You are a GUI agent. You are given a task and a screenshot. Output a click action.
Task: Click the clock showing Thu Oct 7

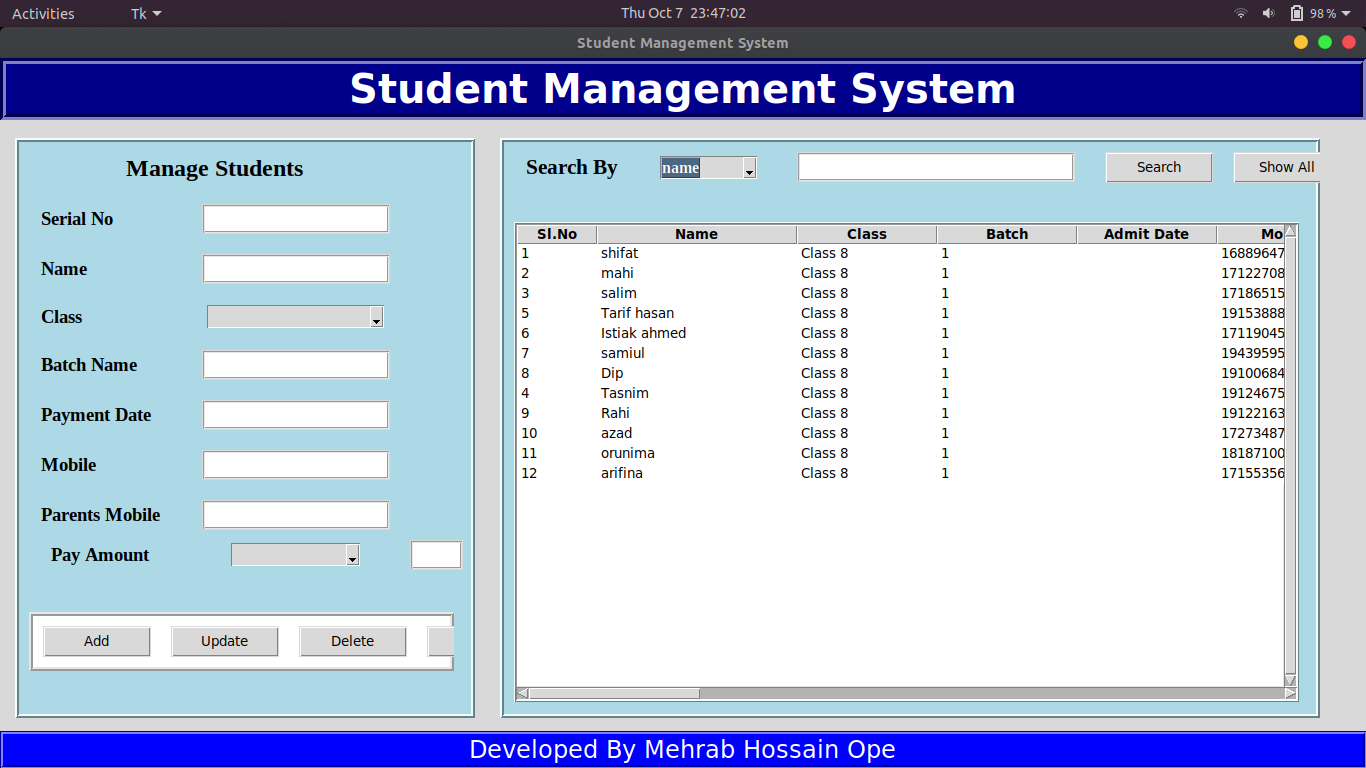click(x=683, y=13)
